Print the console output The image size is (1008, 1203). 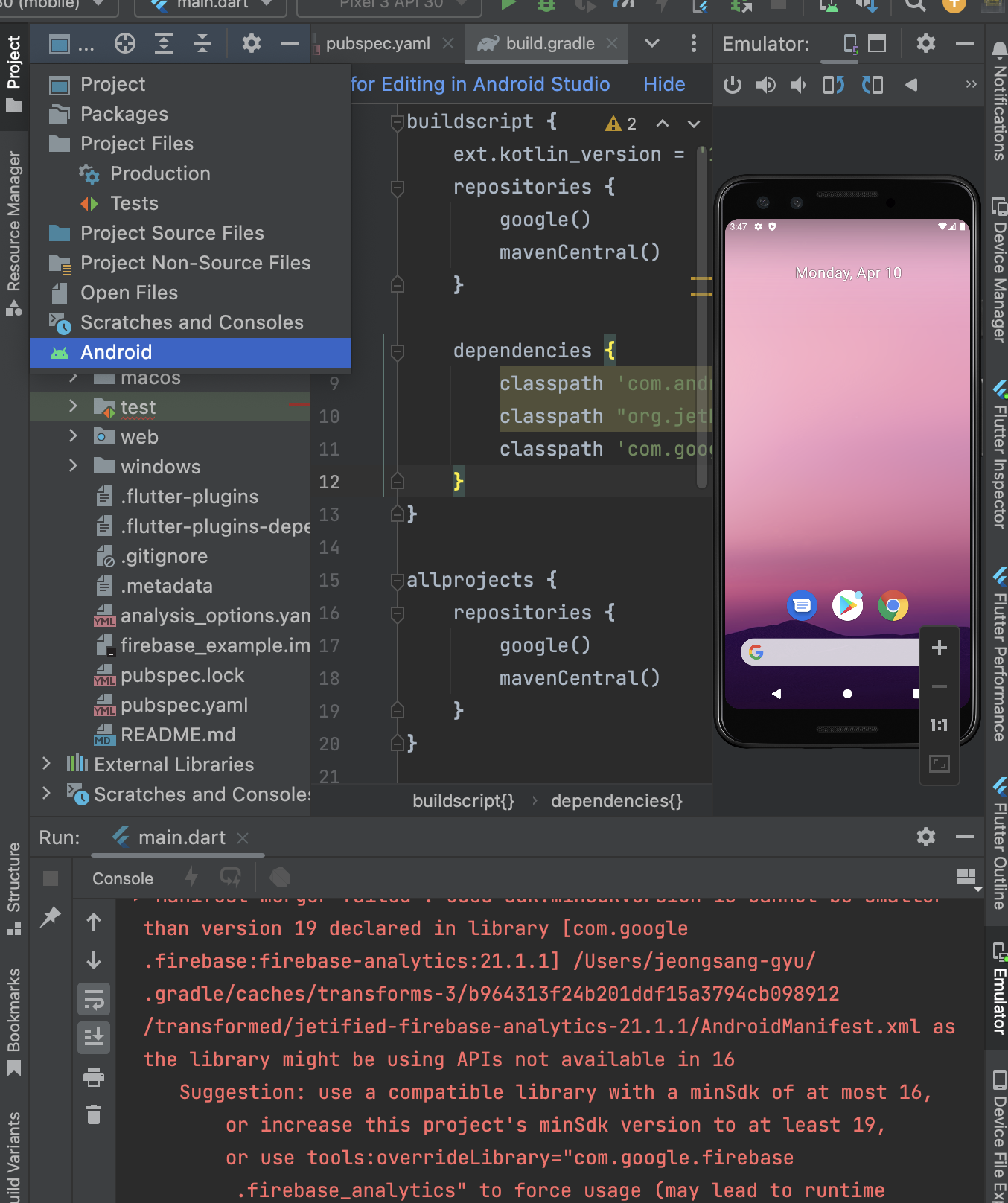[x=94, y=1076]
